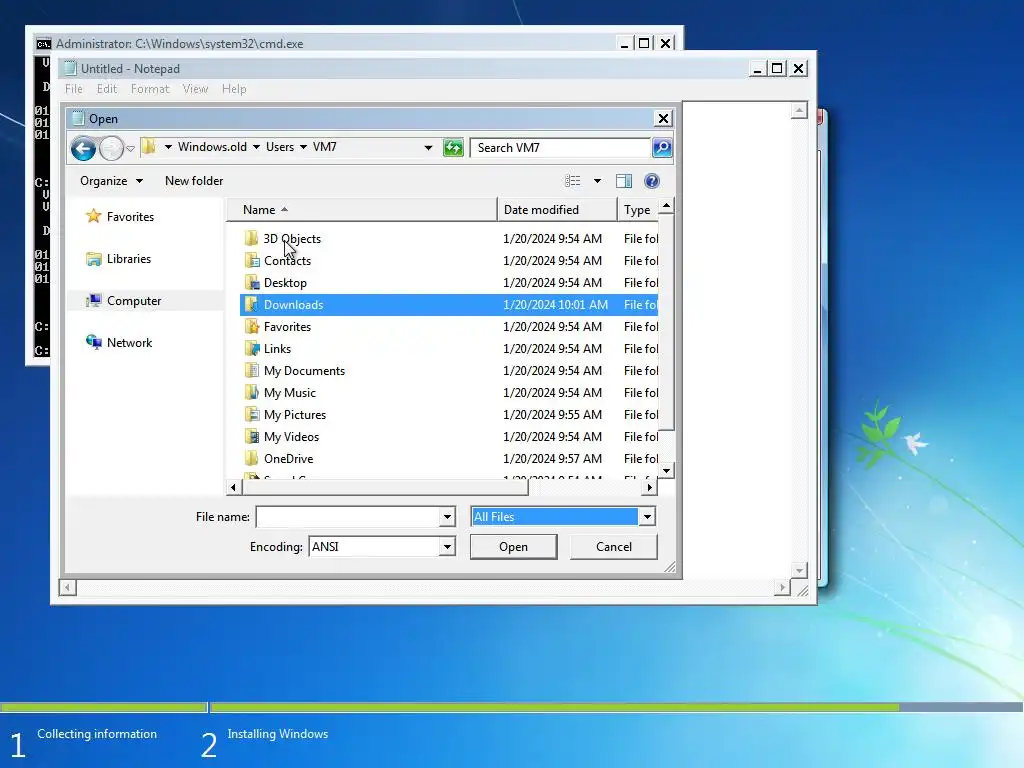
Task: Click Notepad's vertical scroll up arrow
Action: tap(799, 110)
